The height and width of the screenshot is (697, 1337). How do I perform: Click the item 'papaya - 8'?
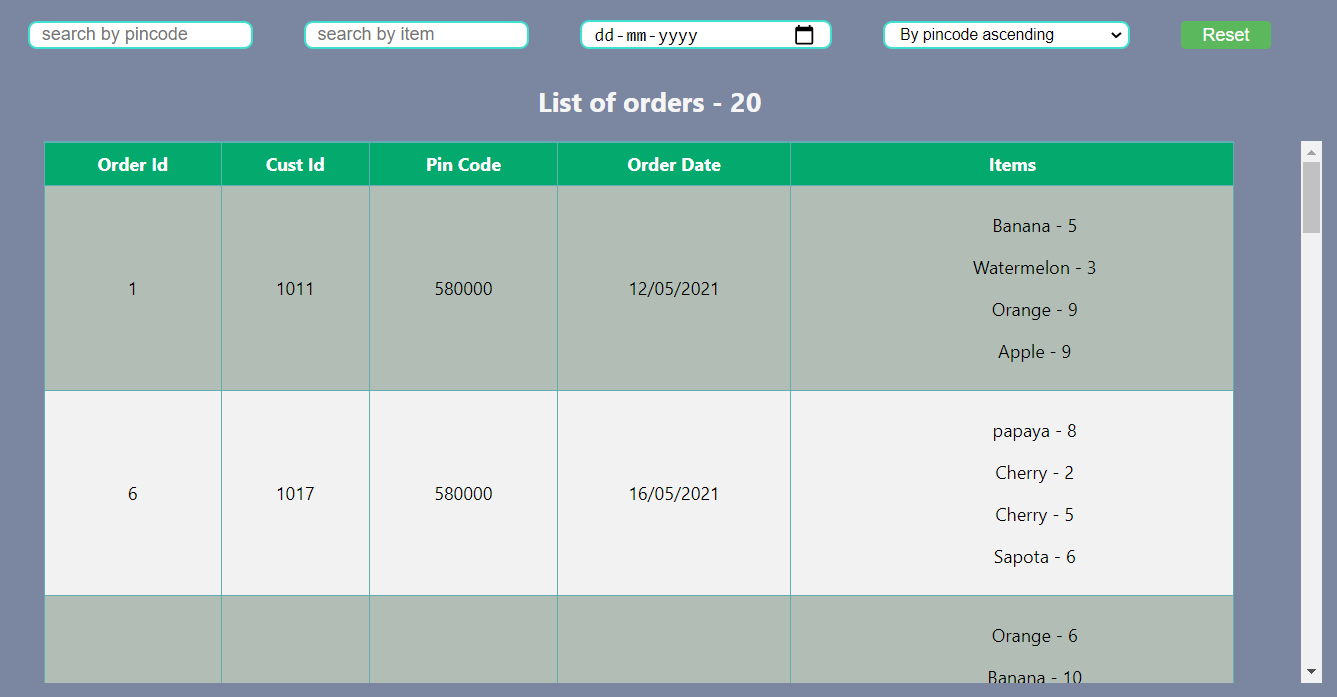tap(1034, 431)
